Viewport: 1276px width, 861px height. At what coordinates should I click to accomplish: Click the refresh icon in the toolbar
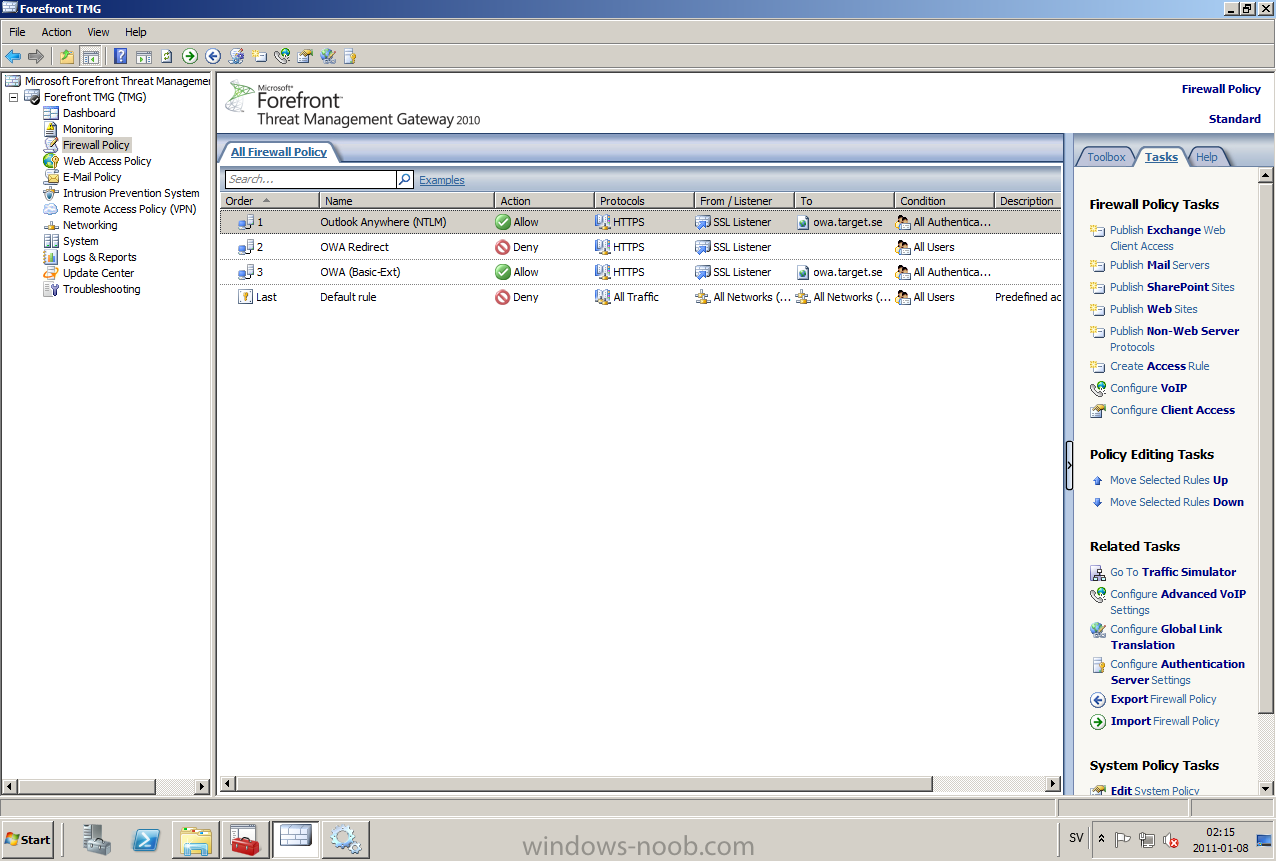pyautogui.click(x=167, y=57)
